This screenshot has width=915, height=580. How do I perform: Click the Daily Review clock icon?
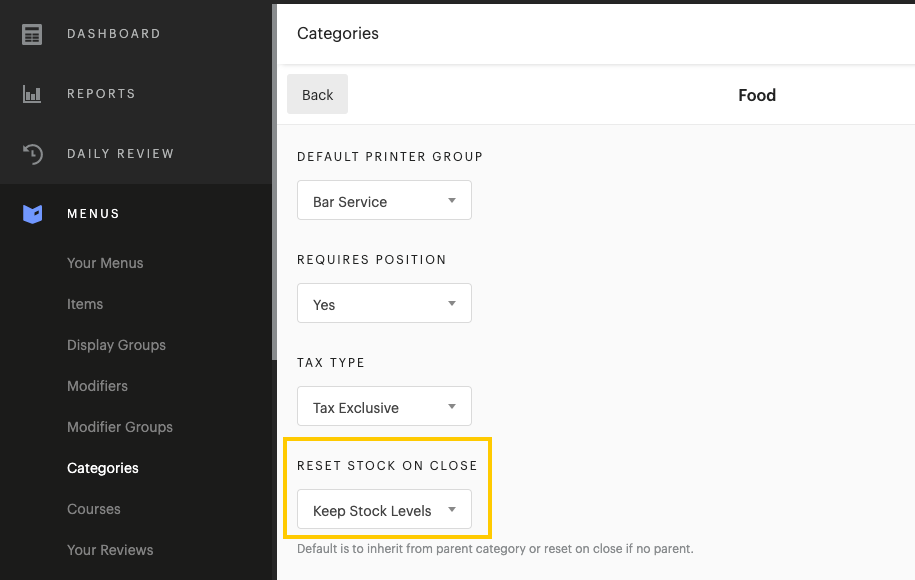point(33,154)
